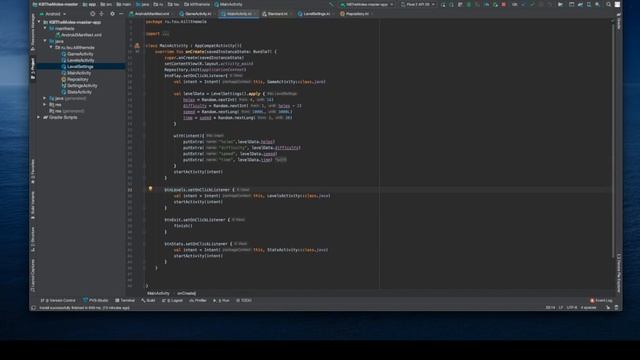Open Resource Manager side tool tab
Viewport: 640px width, 360px height.
pyautogui.click(x=33, y=33)
